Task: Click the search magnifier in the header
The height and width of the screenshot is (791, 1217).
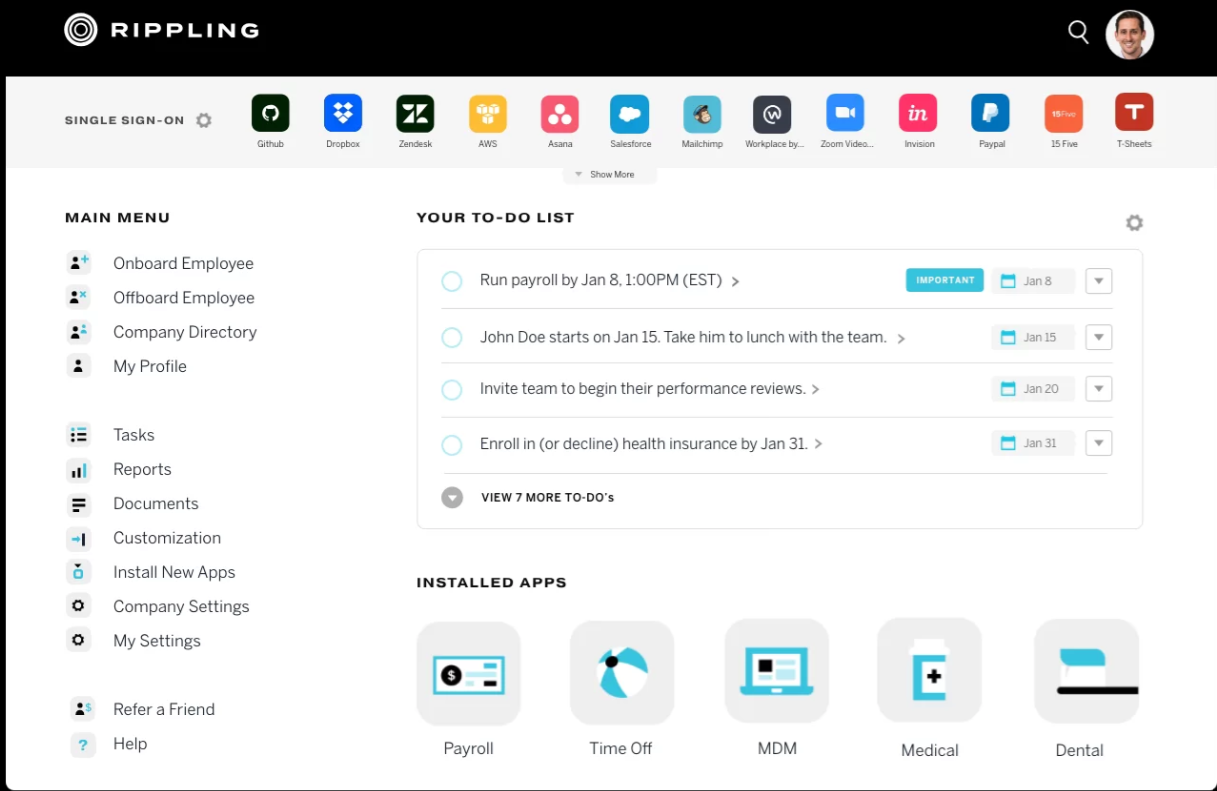Action: click(1078, 32)
